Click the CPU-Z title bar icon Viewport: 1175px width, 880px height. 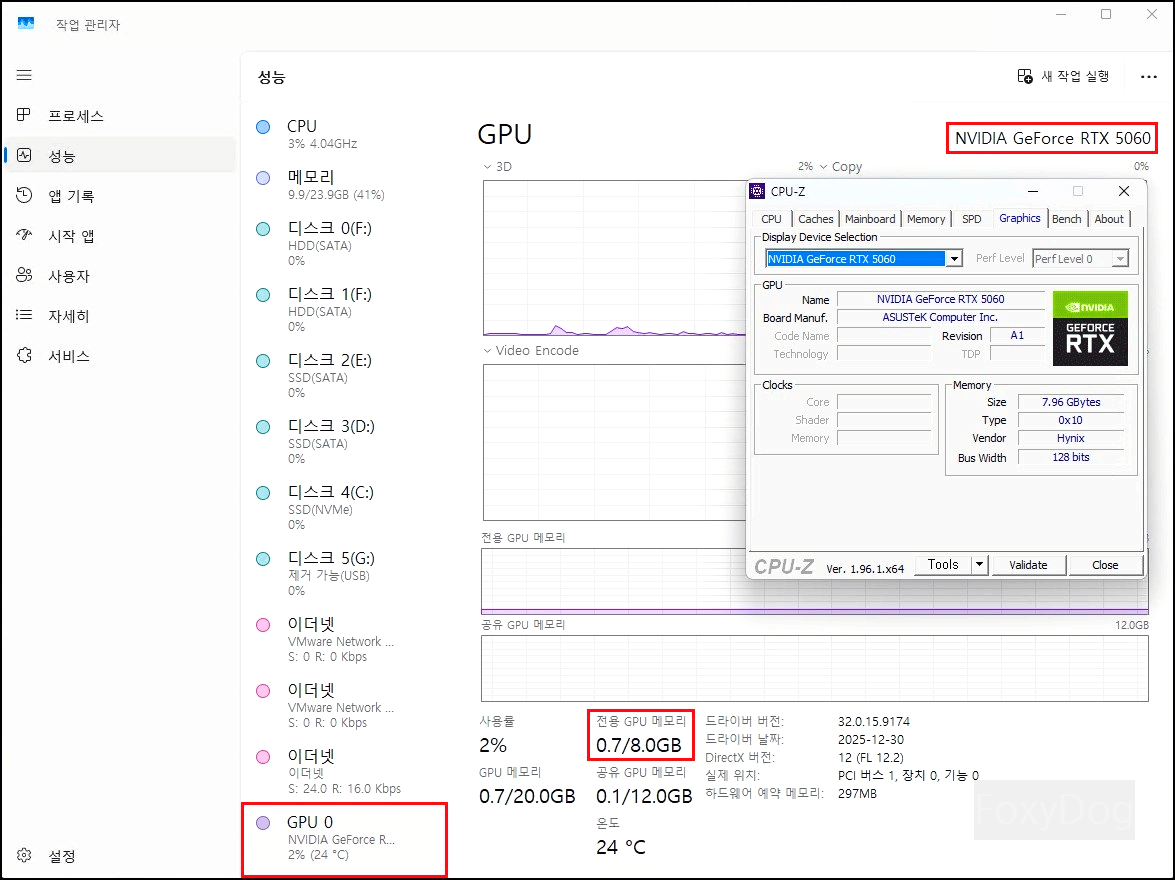[x=757, y=191]
